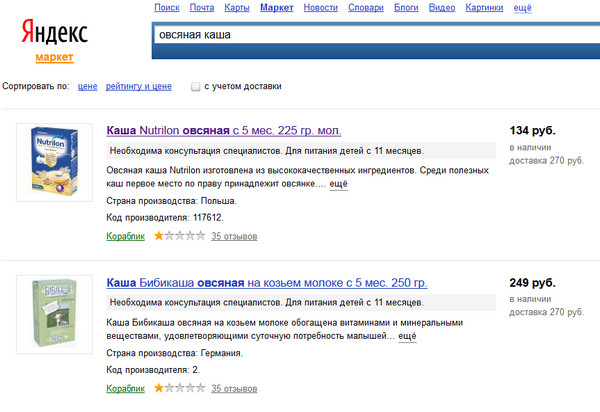Sort results by 'рейтингу и цене'
Screen dimensions: 600x412
[139, 87]
